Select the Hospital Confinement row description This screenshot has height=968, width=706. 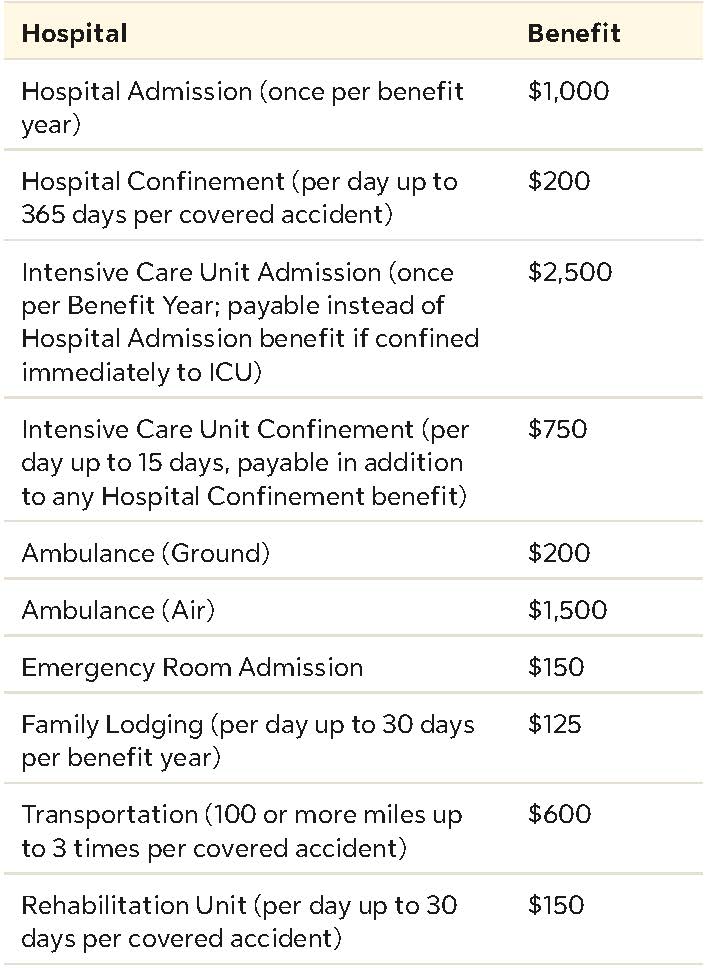click(x=239, y=197)
